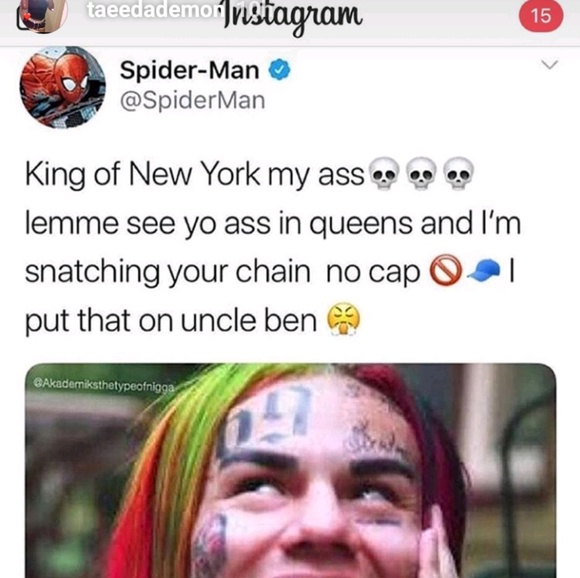
Task: Click the red prohibited sign emoji
Action: [x=445, y=270]
